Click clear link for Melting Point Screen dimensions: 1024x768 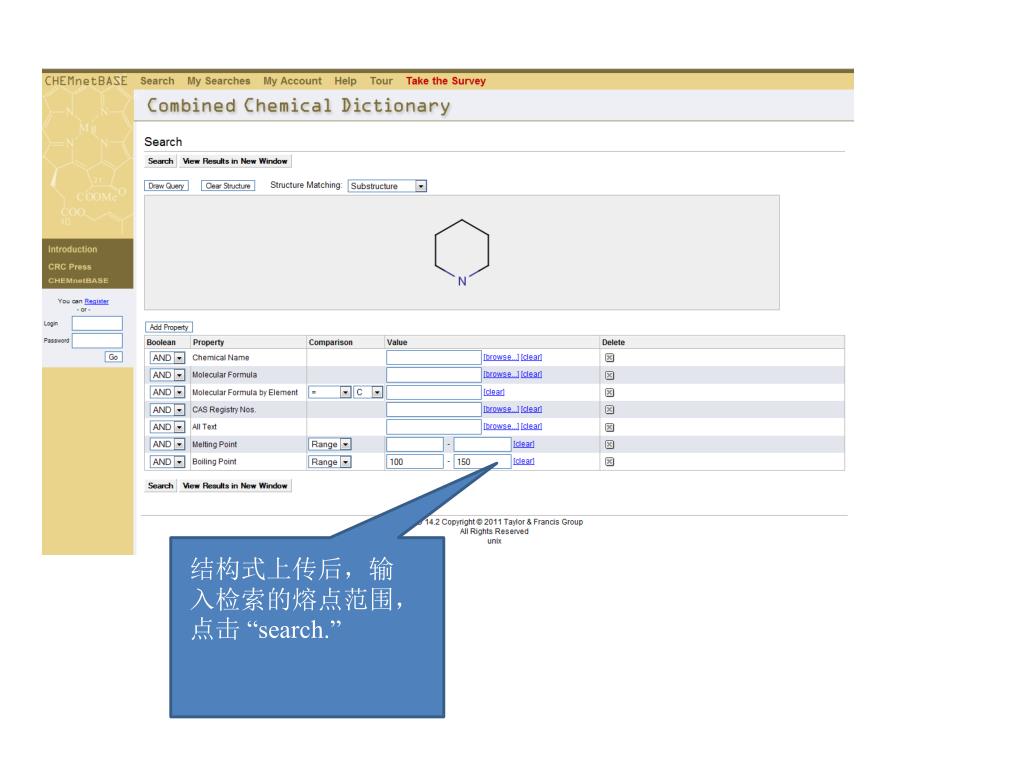(524, 444)
